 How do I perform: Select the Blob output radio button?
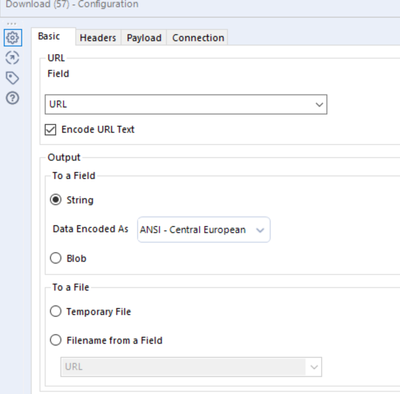(x=56, y=258)
